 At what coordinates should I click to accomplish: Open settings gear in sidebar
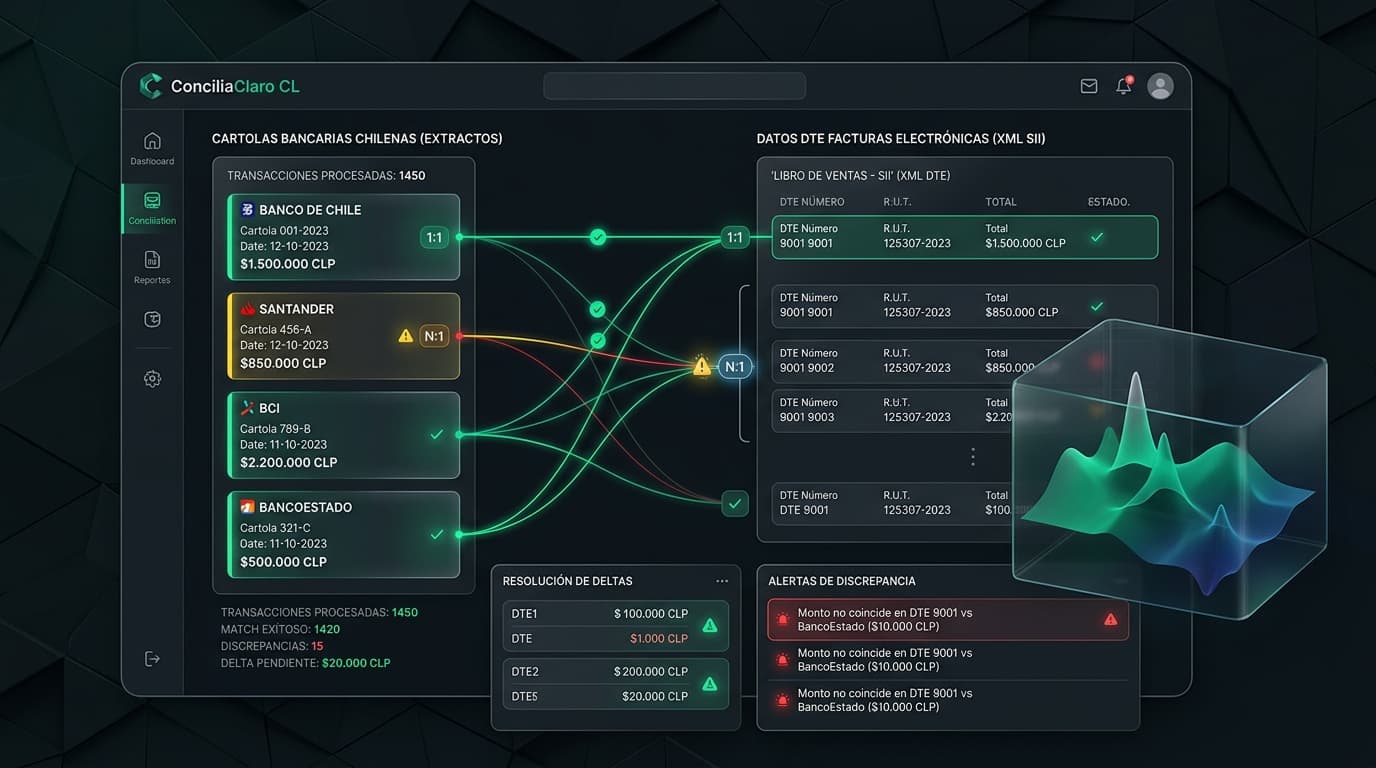pos(152,379)
